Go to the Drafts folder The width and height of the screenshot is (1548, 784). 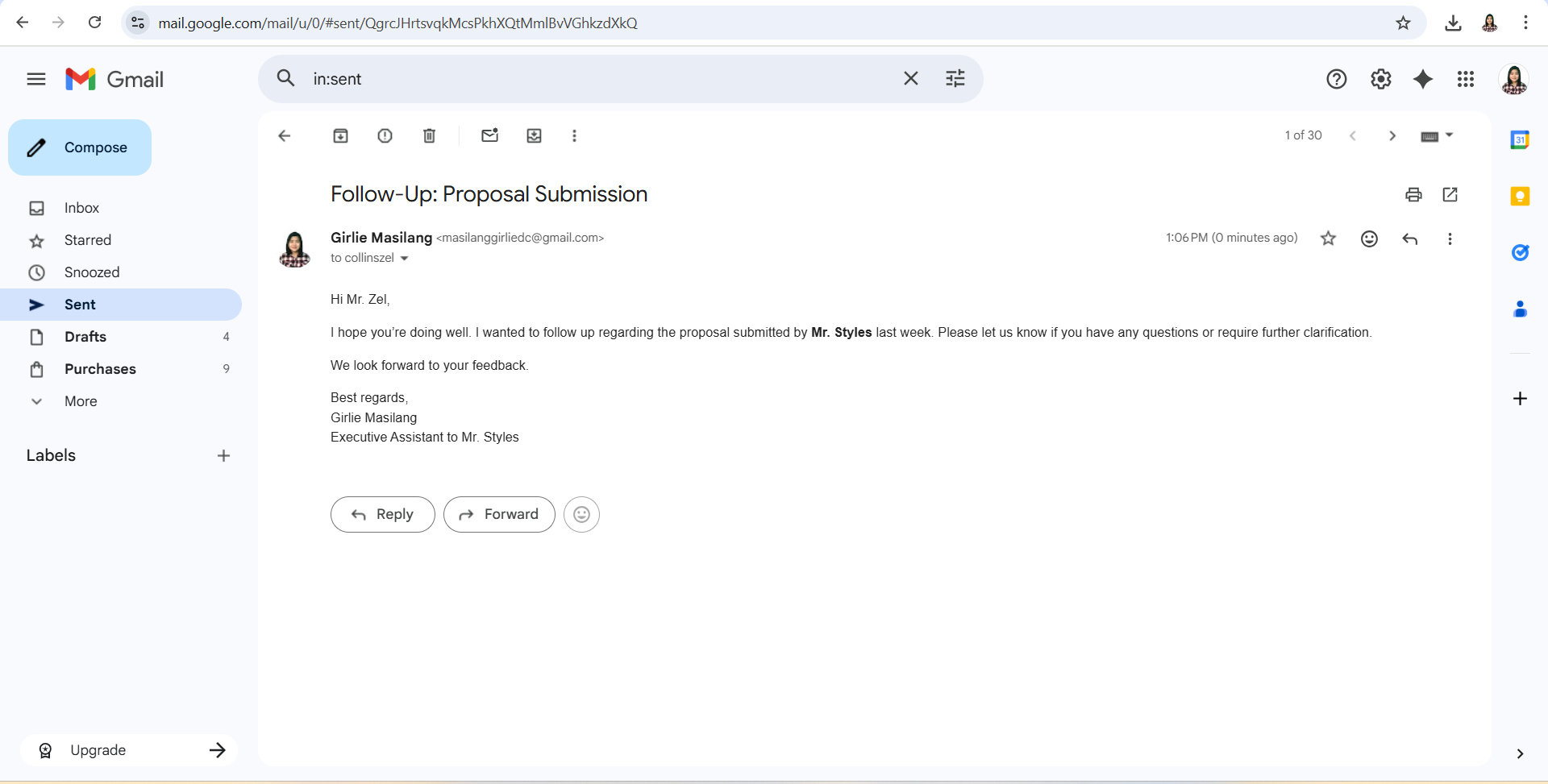click(85, 337)
